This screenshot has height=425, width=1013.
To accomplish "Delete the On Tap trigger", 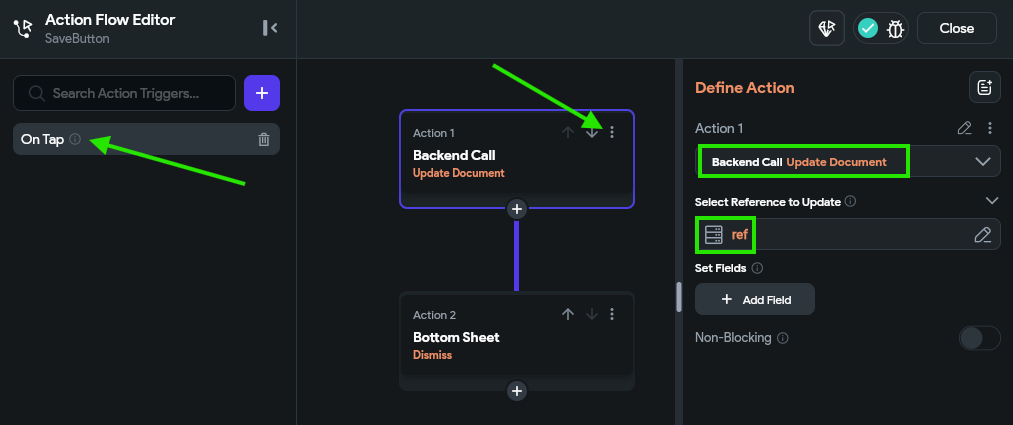I will click(x=264, y=139).
